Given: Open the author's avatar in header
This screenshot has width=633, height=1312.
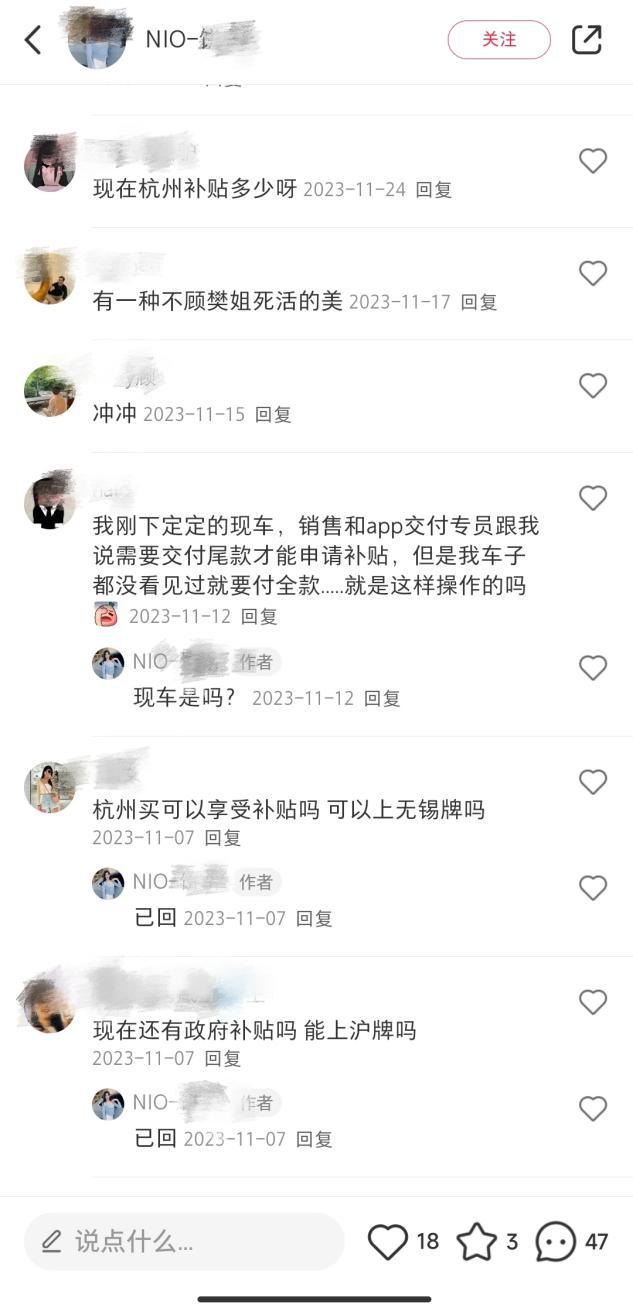Looking at the screenshot, I should (x=98, y=40).
